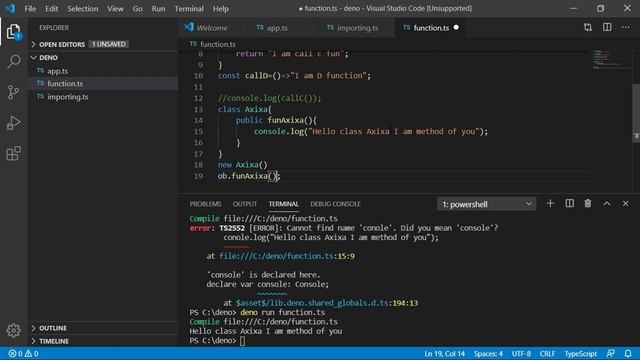The image size is (640, 360).
Task: Switch to the Output panel tab
Action: pos(245,204)
